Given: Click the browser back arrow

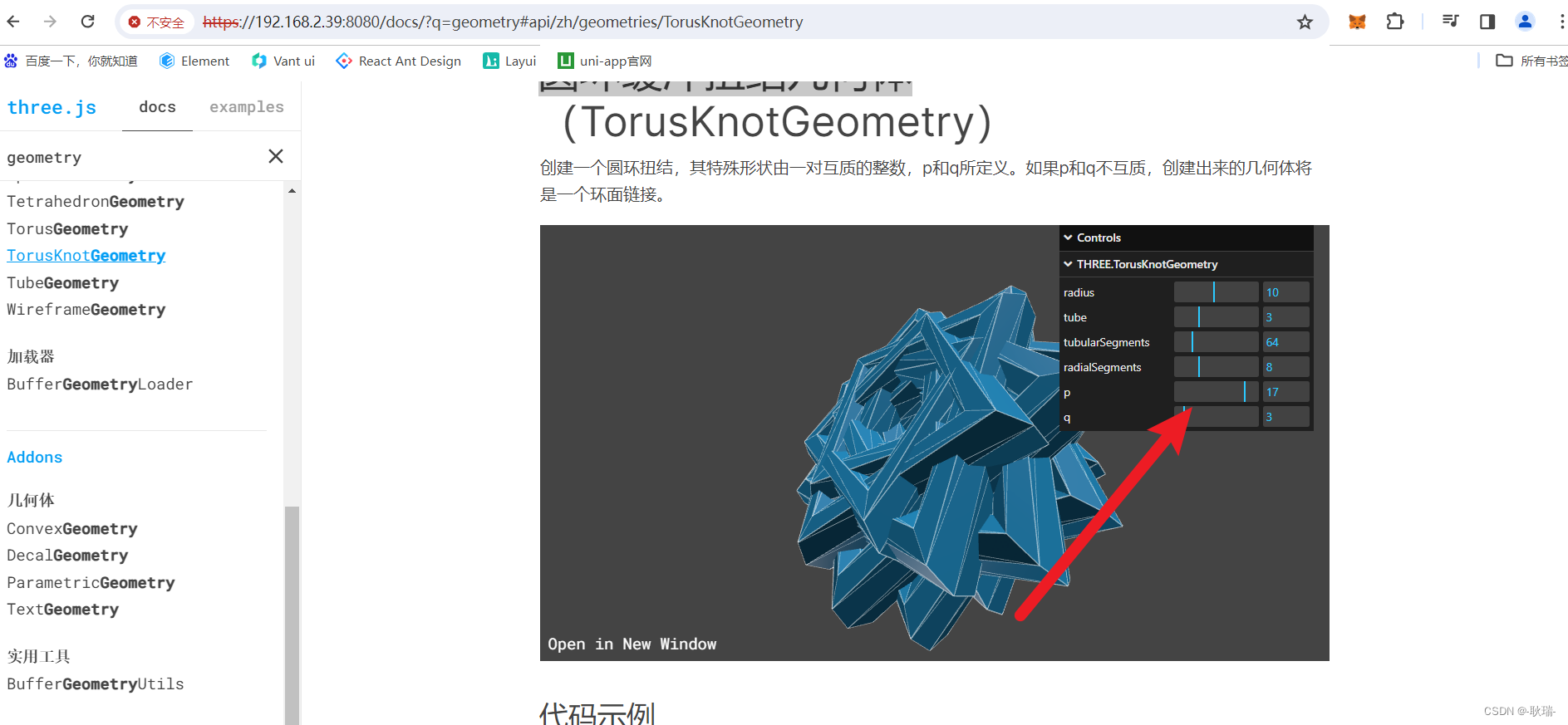Looking at the screenshot, I should pyautogui.click(x=14, y=22).
